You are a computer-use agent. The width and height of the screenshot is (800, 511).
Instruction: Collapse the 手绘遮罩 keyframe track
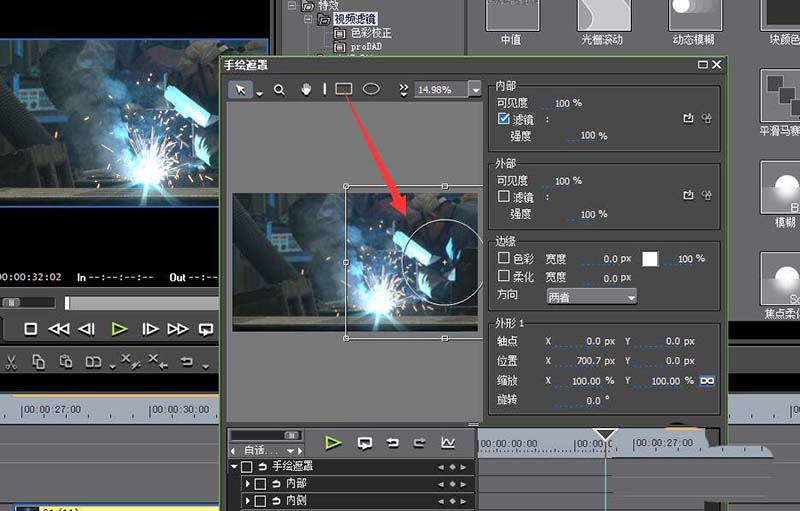235,467
